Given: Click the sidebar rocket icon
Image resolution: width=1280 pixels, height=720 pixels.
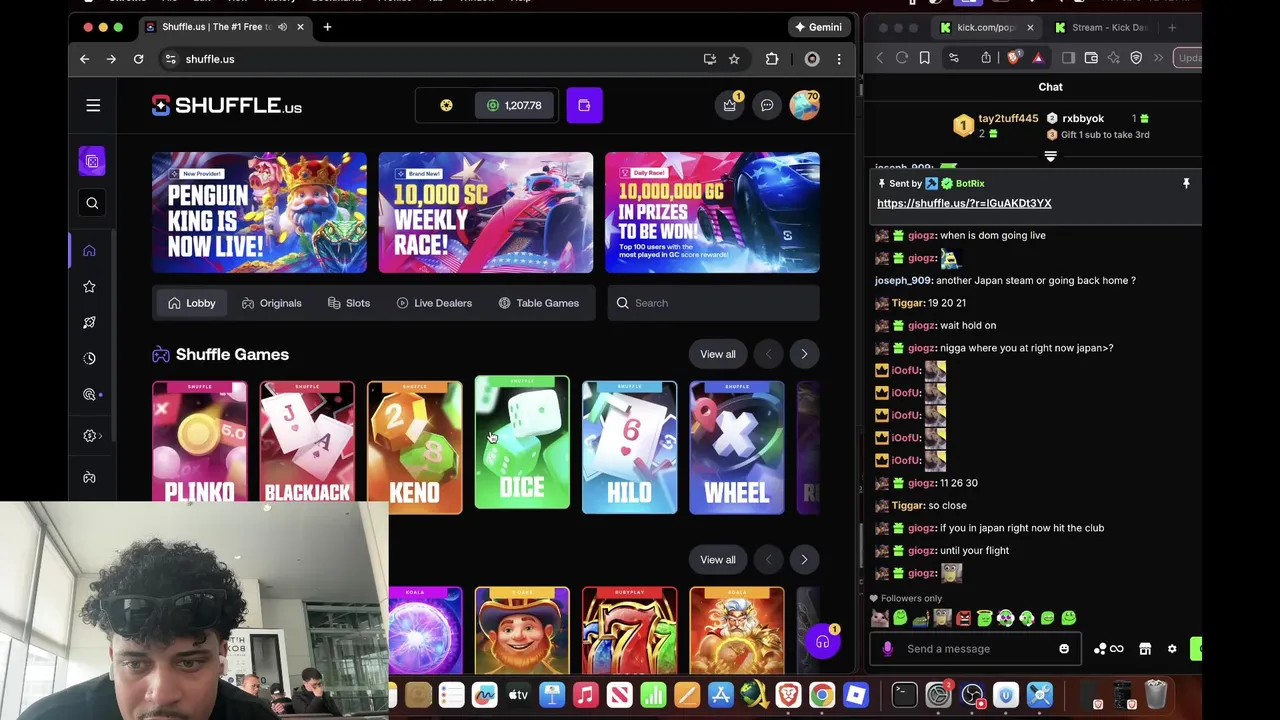Looking at the screenshot, I should [x=89, y=322].
